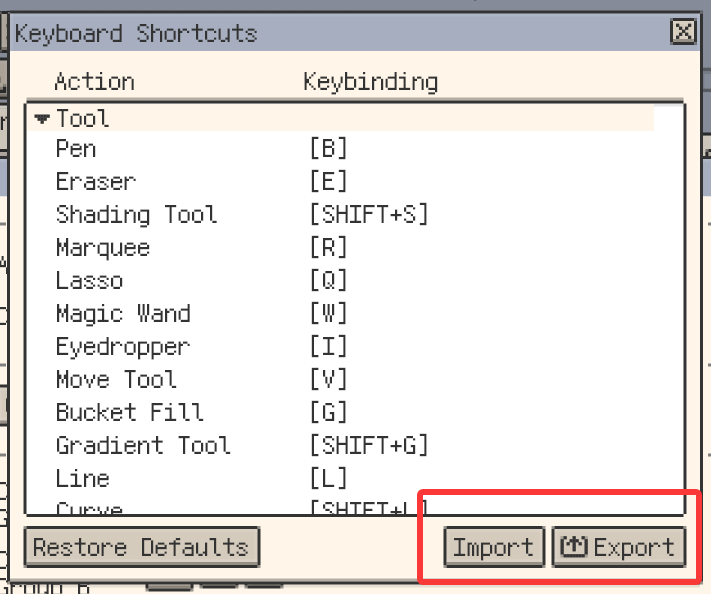This screenshot has width=711, height=594.
Task: Collapse the Tool category tree
Action: pos(42,119)
